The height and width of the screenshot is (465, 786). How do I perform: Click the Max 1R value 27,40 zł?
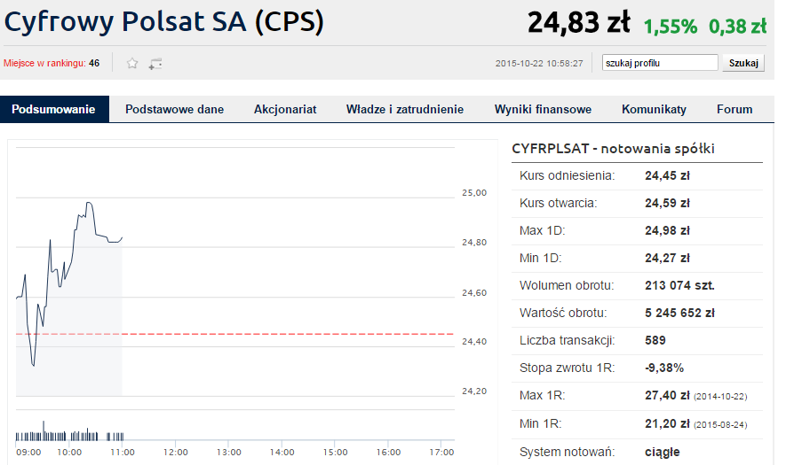pyautogui.click(x=667, y=396)
